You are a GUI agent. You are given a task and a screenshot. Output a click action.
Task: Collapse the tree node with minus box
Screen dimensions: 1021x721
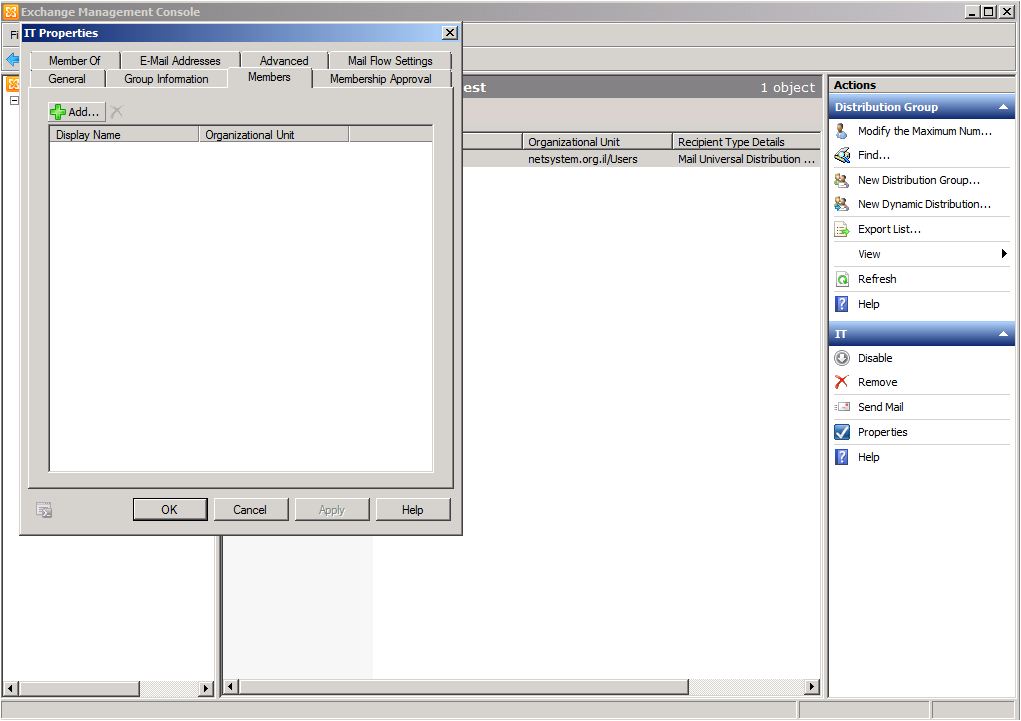click(14, 100)
